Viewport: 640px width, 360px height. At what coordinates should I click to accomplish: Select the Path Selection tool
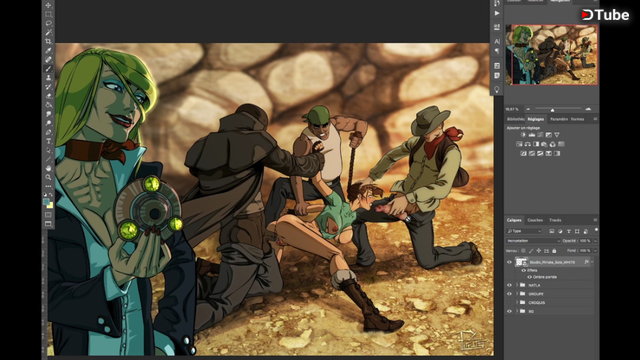49,150
